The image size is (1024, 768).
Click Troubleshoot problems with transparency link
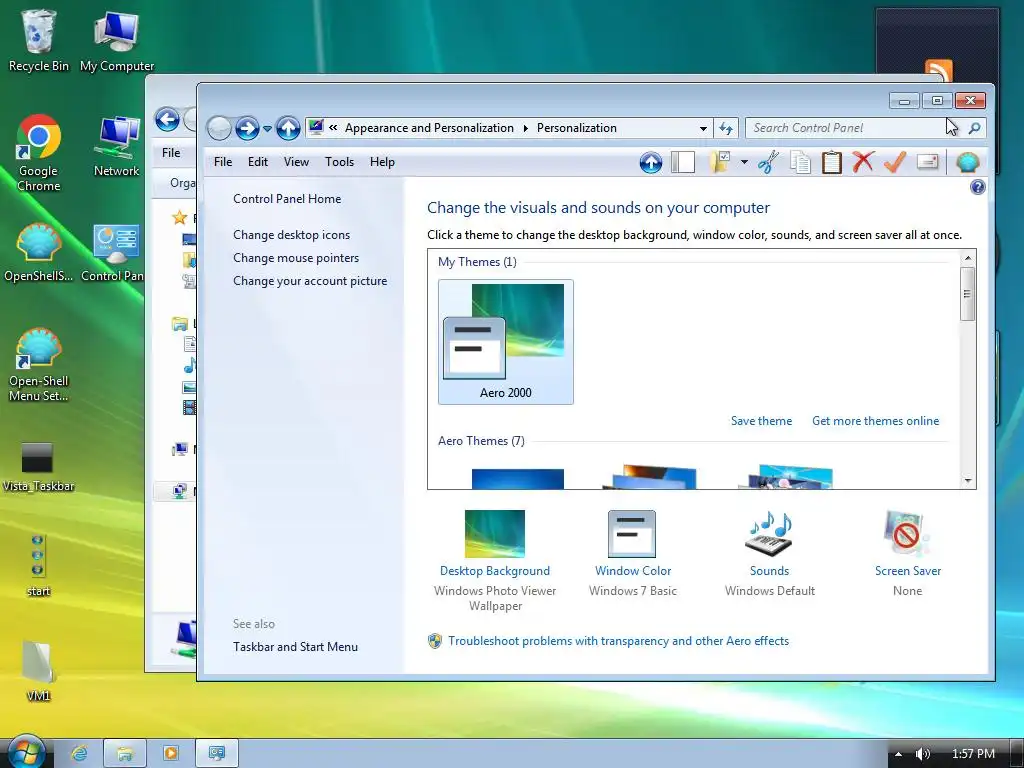pyautogui.click(x=618, y=641)
